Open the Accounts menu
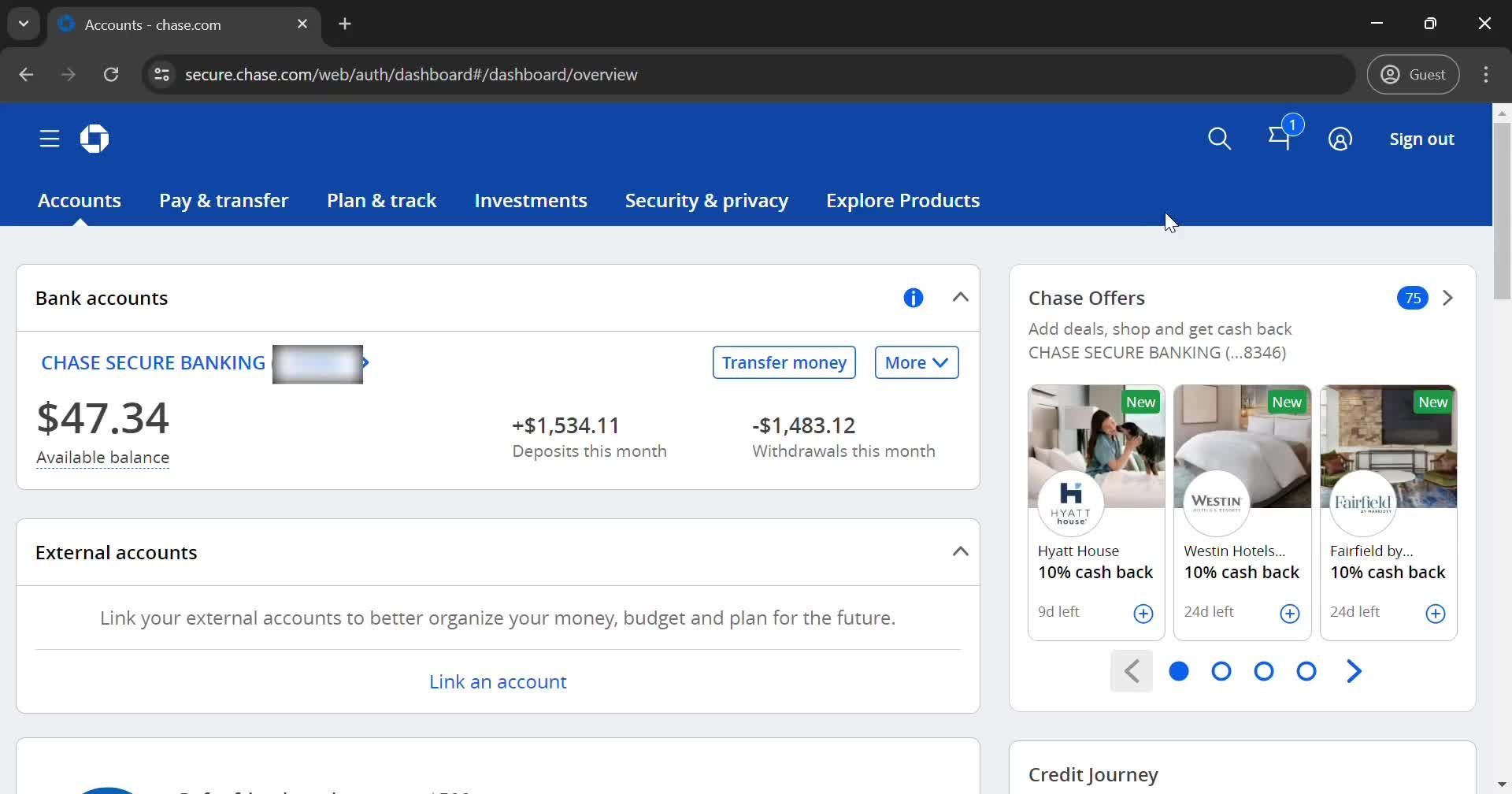The height and width of the screenshot is (794, 1512). (80, 200)
